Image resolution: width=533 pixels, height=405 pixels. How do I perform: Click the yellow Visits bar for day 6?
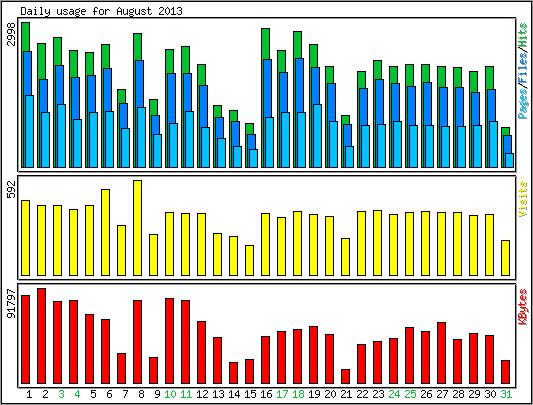[106, 232]
